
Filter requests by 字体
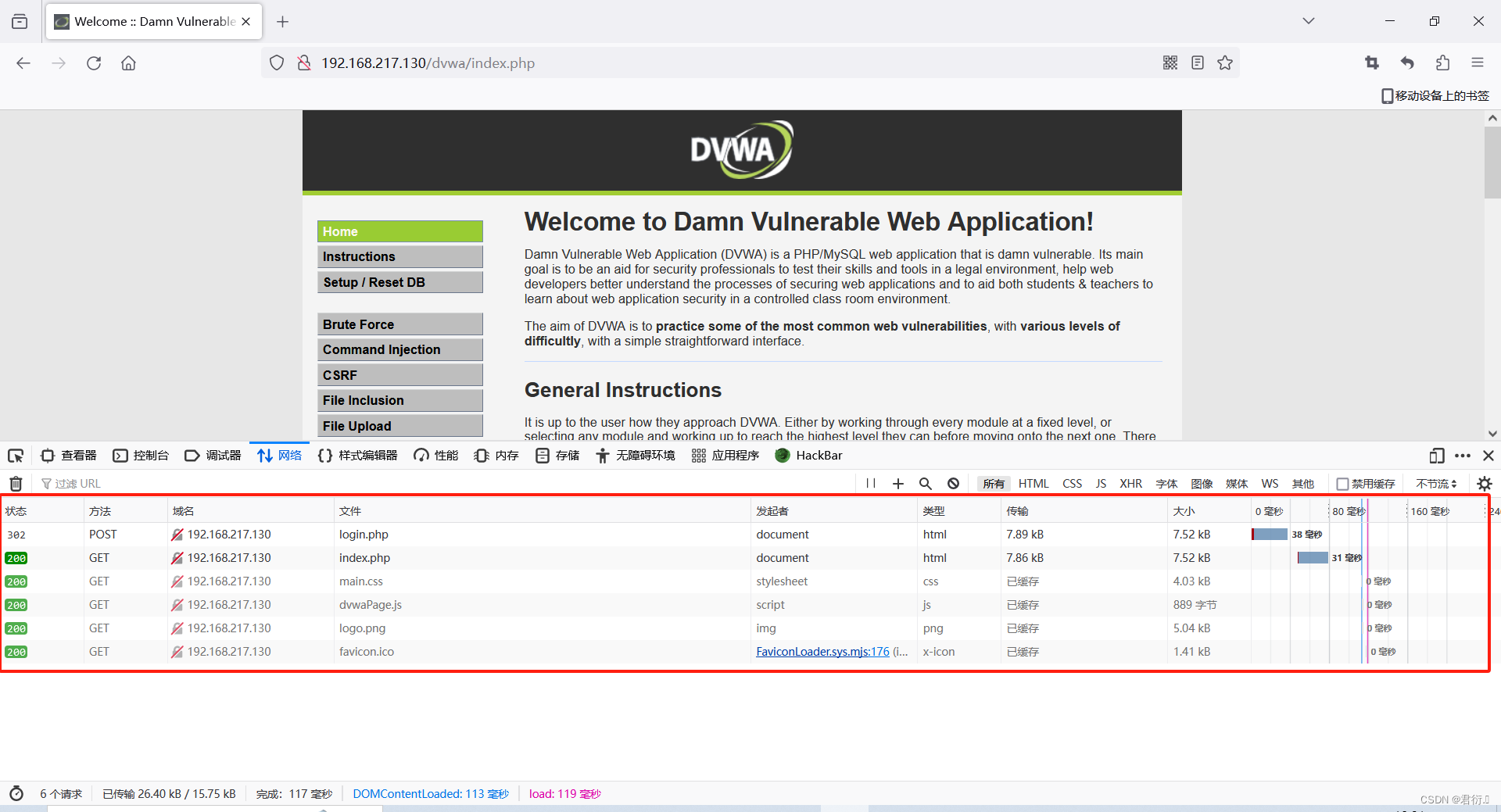click(1166, 484)
